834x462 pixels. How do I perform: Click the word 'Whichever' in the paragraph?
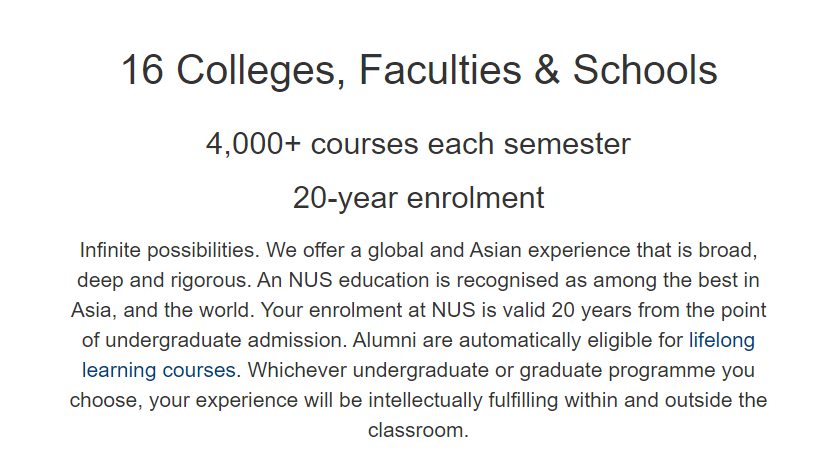(x=297, y=370)
